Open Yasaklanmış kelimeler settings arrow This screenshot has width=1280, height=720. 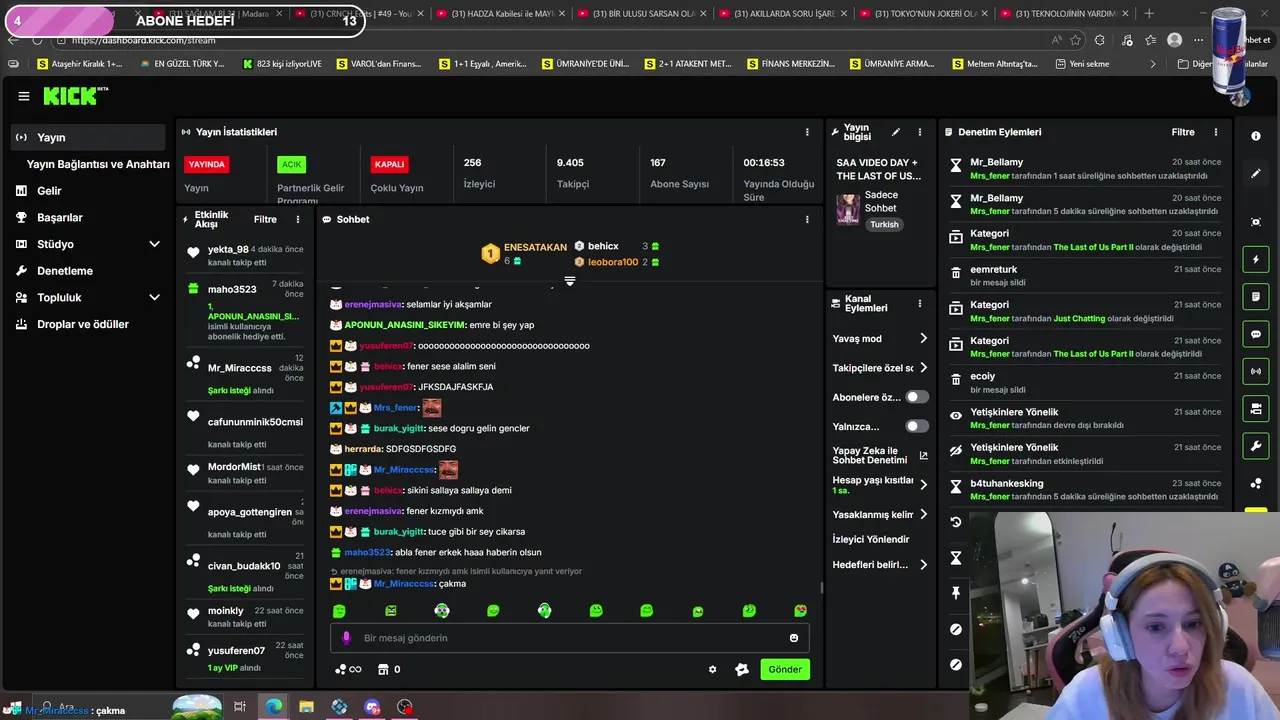click(x=923, y=514)
